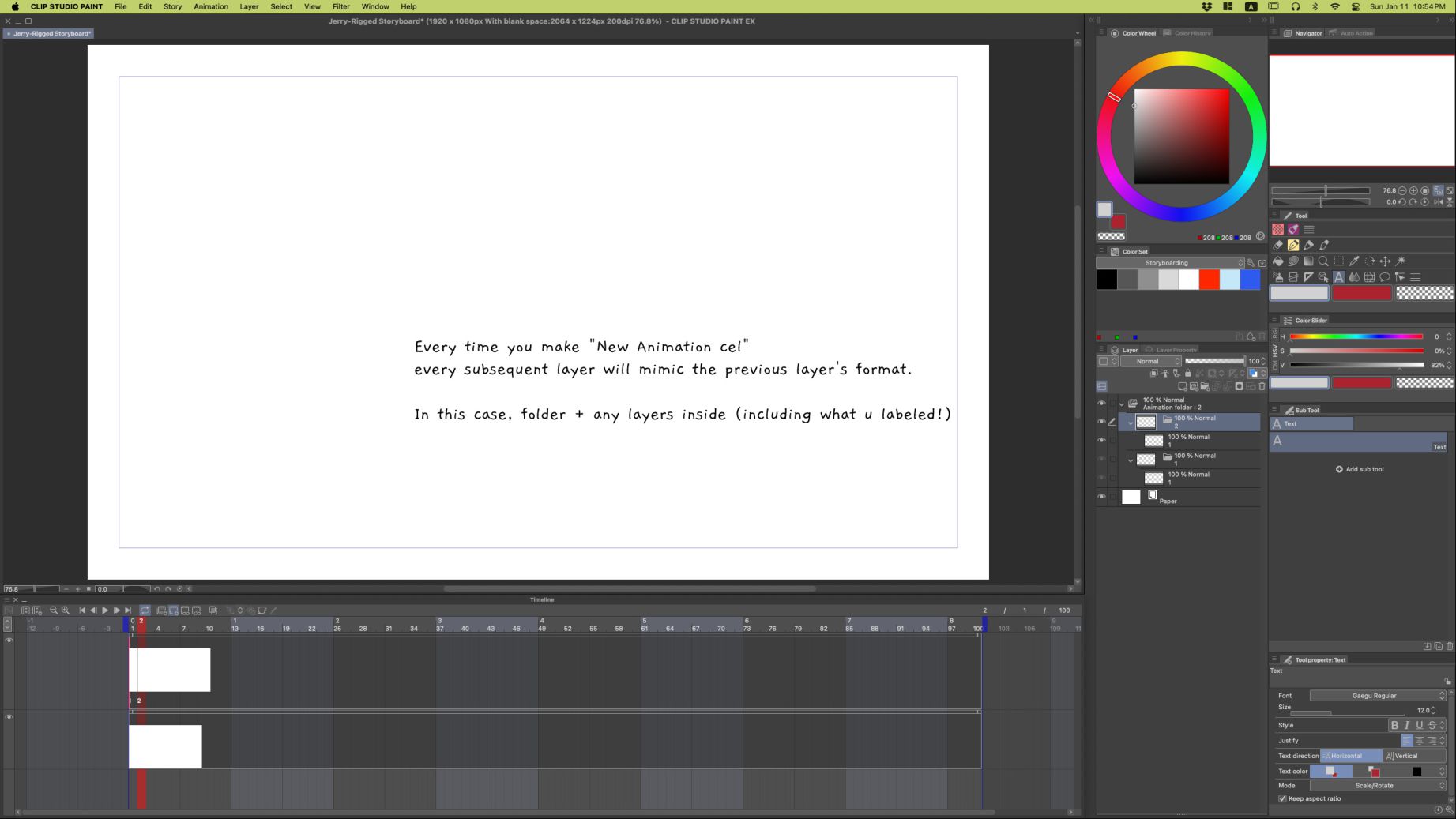Collapse the selected folder 2

point(1131,423)
